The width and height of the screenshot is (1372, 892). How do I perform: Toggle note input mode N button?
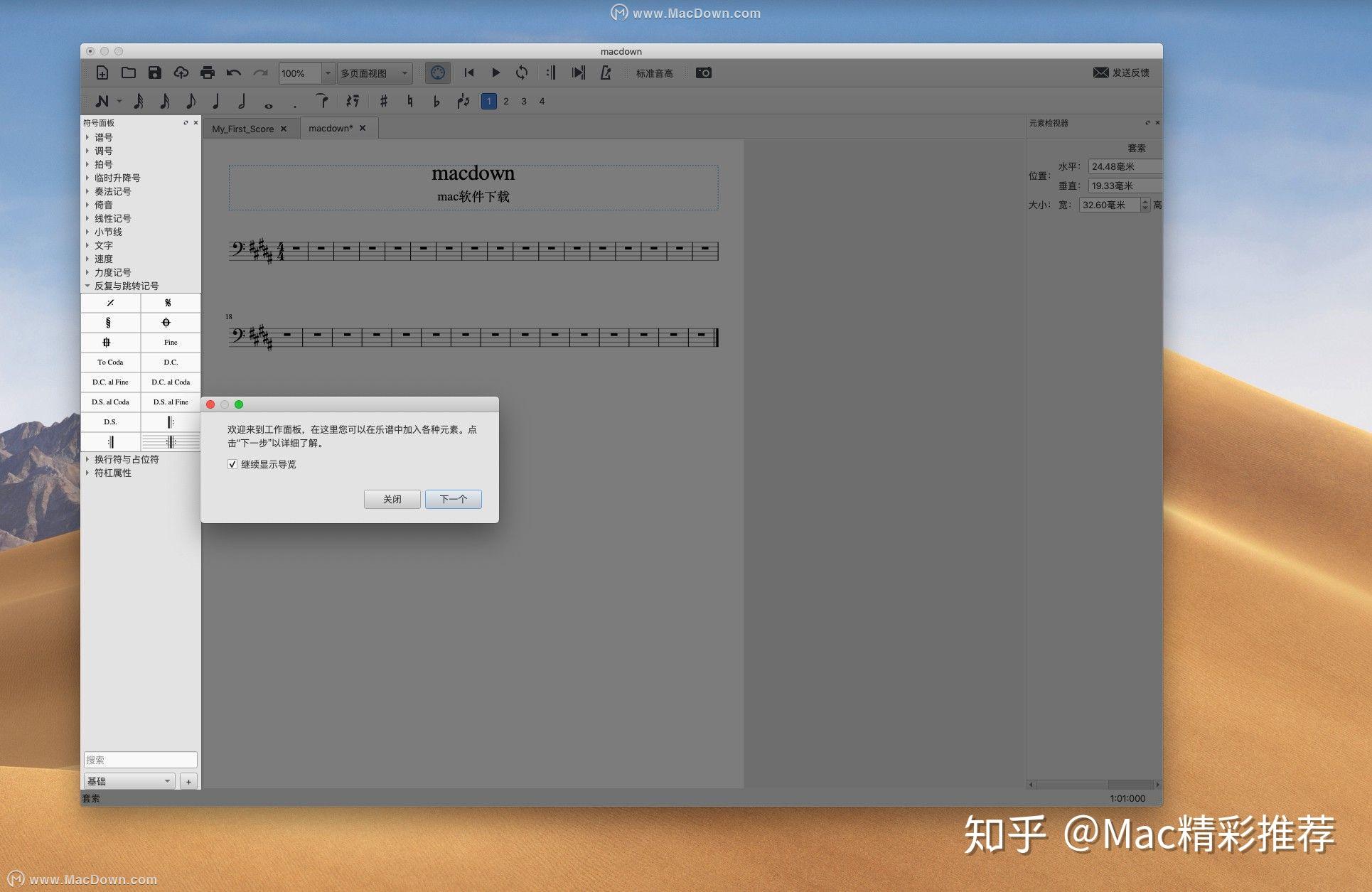(102, 101)
